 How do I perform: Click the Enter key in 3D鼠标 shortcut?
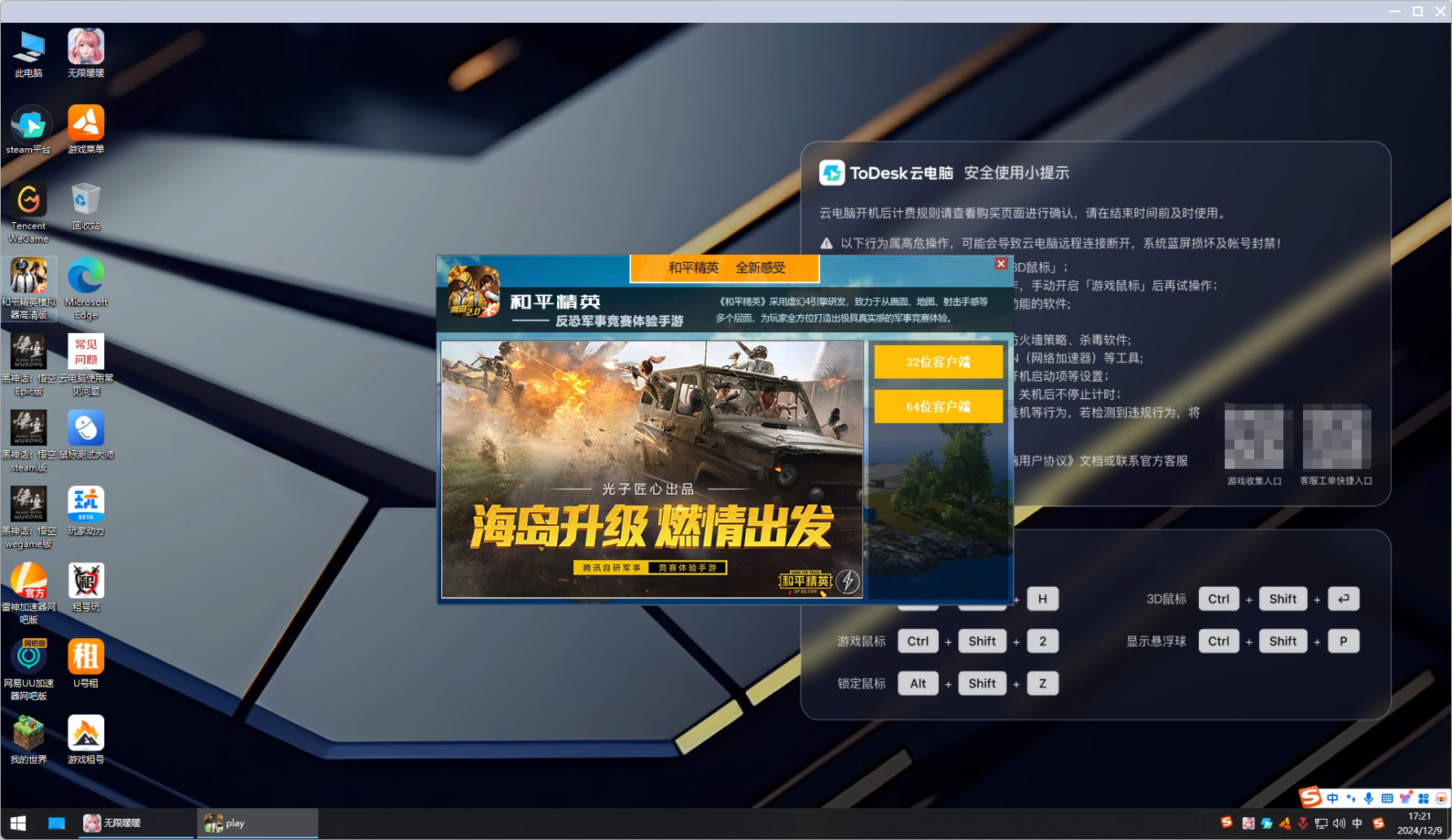coord(1344,599)
